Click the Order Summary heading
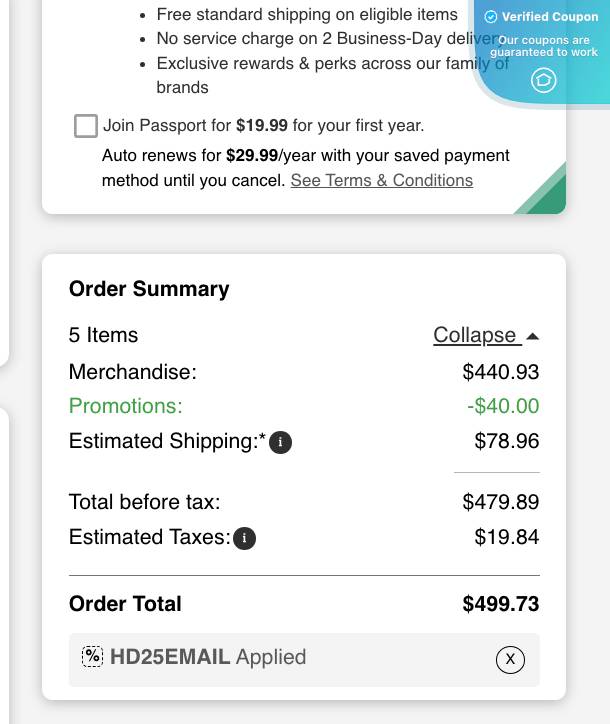610x724 pixels. pos(149,289)
